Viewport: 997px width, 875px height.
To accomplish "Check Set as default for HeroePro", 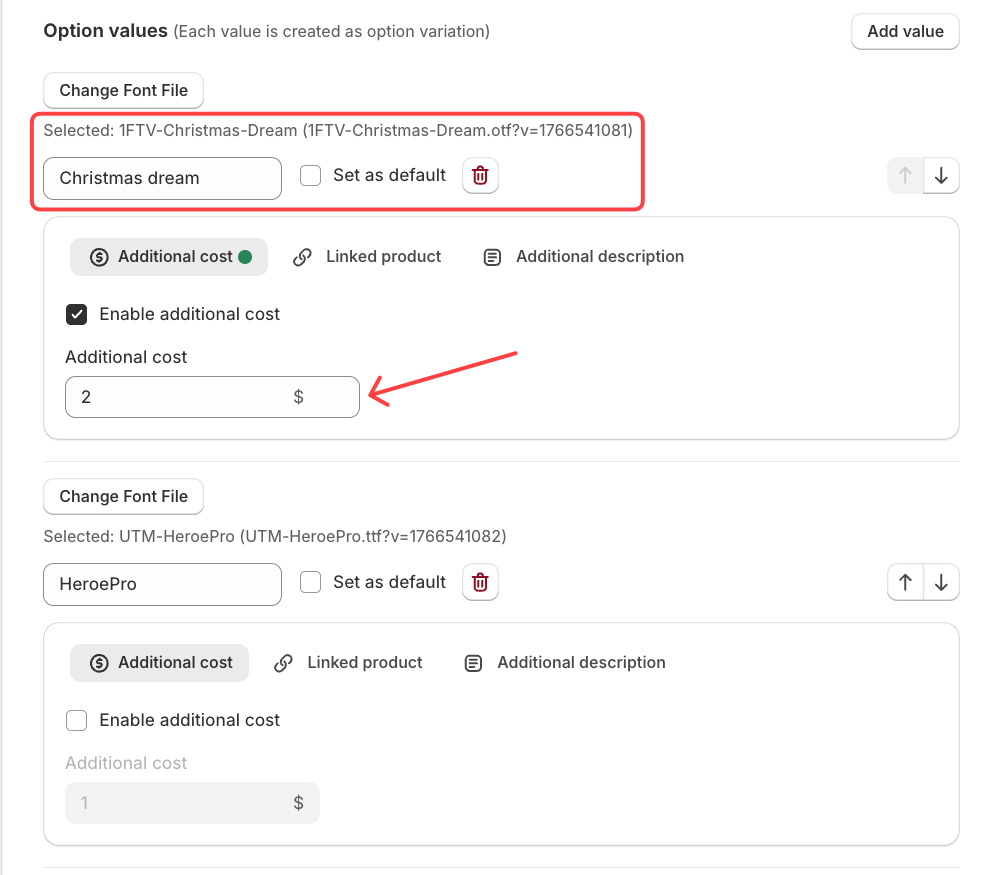I will (310, 582).
